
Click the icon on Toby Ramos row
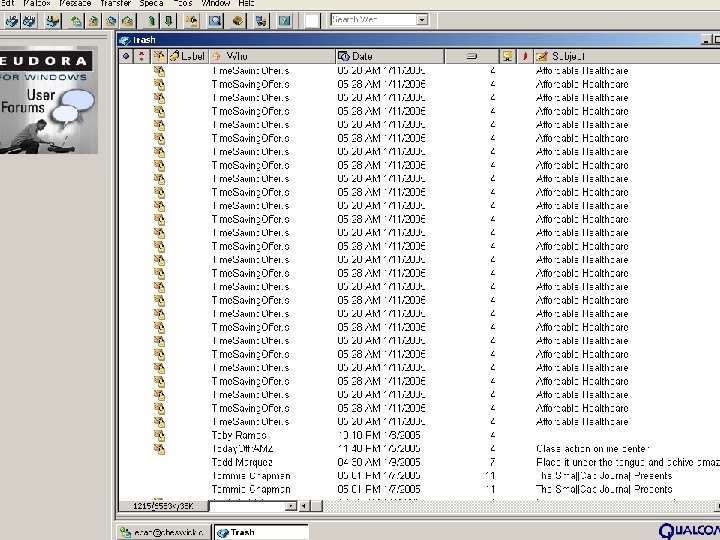coord(159,435)
